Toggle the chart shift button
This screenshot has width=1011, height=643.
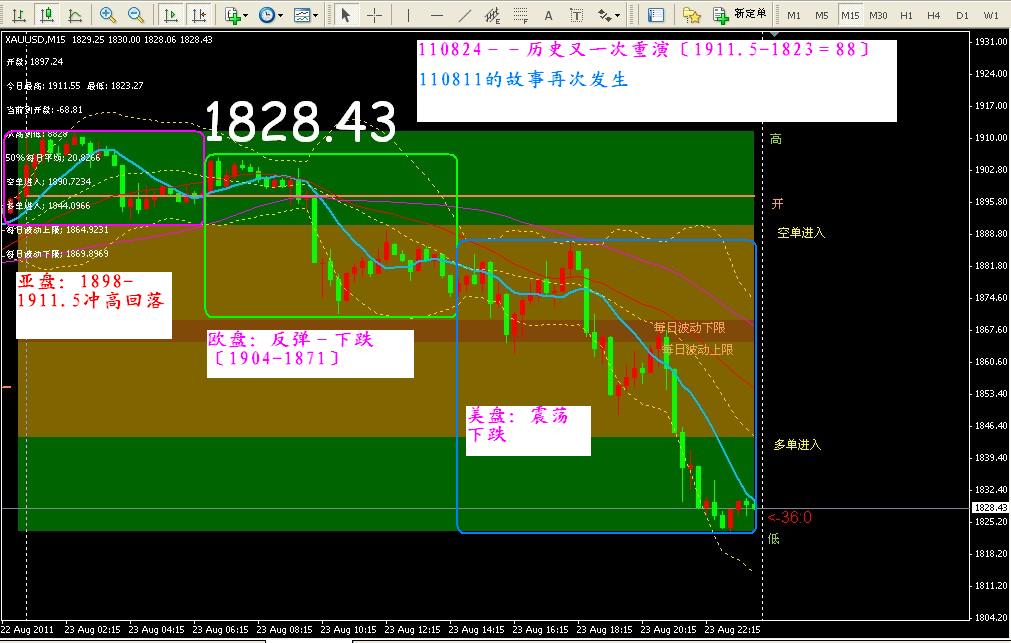pyautogui.click(x=200, y=15)
